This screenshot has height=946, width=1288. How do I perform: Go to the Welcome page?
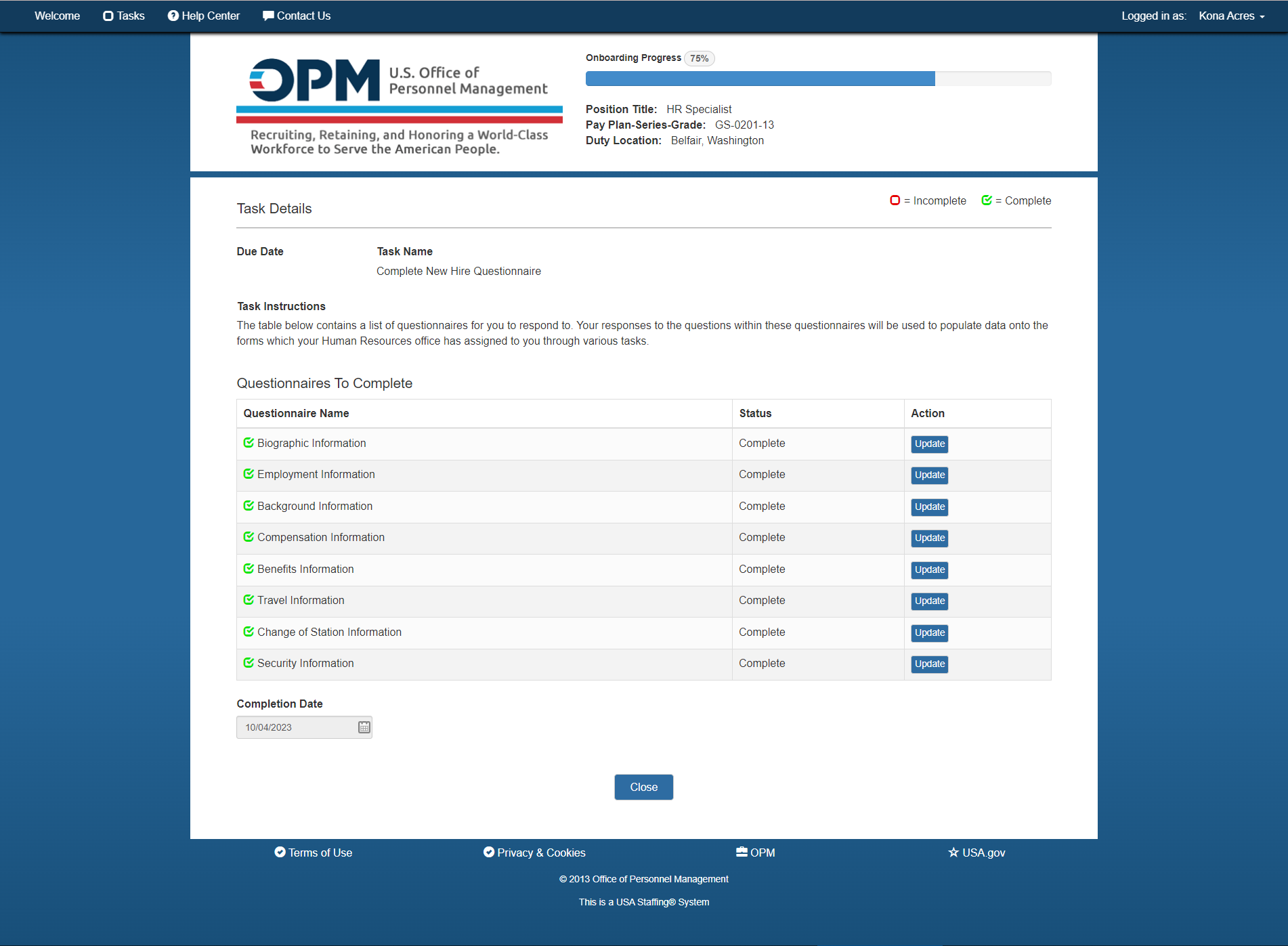coord(57,16)
